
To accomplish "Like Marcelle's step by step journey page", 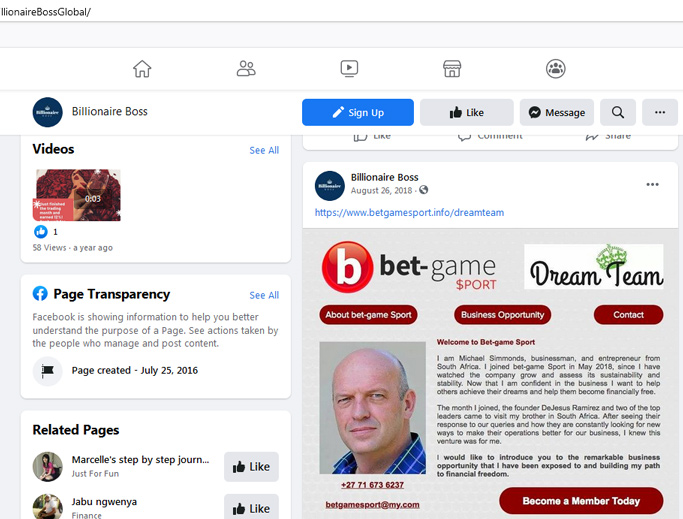I will (x=251, y=467).
